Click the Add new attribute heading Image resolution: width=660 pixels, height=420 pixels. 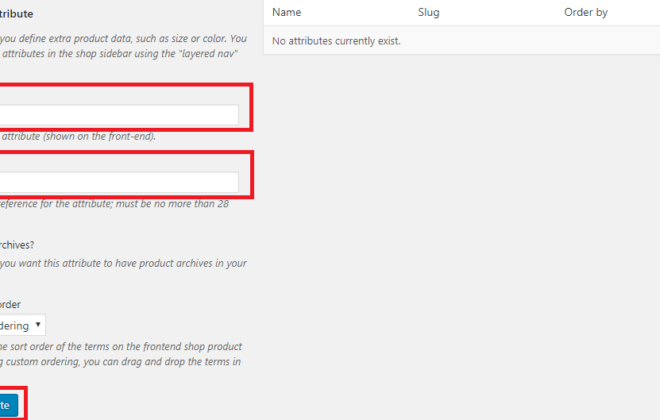click(x=16, y=14)
